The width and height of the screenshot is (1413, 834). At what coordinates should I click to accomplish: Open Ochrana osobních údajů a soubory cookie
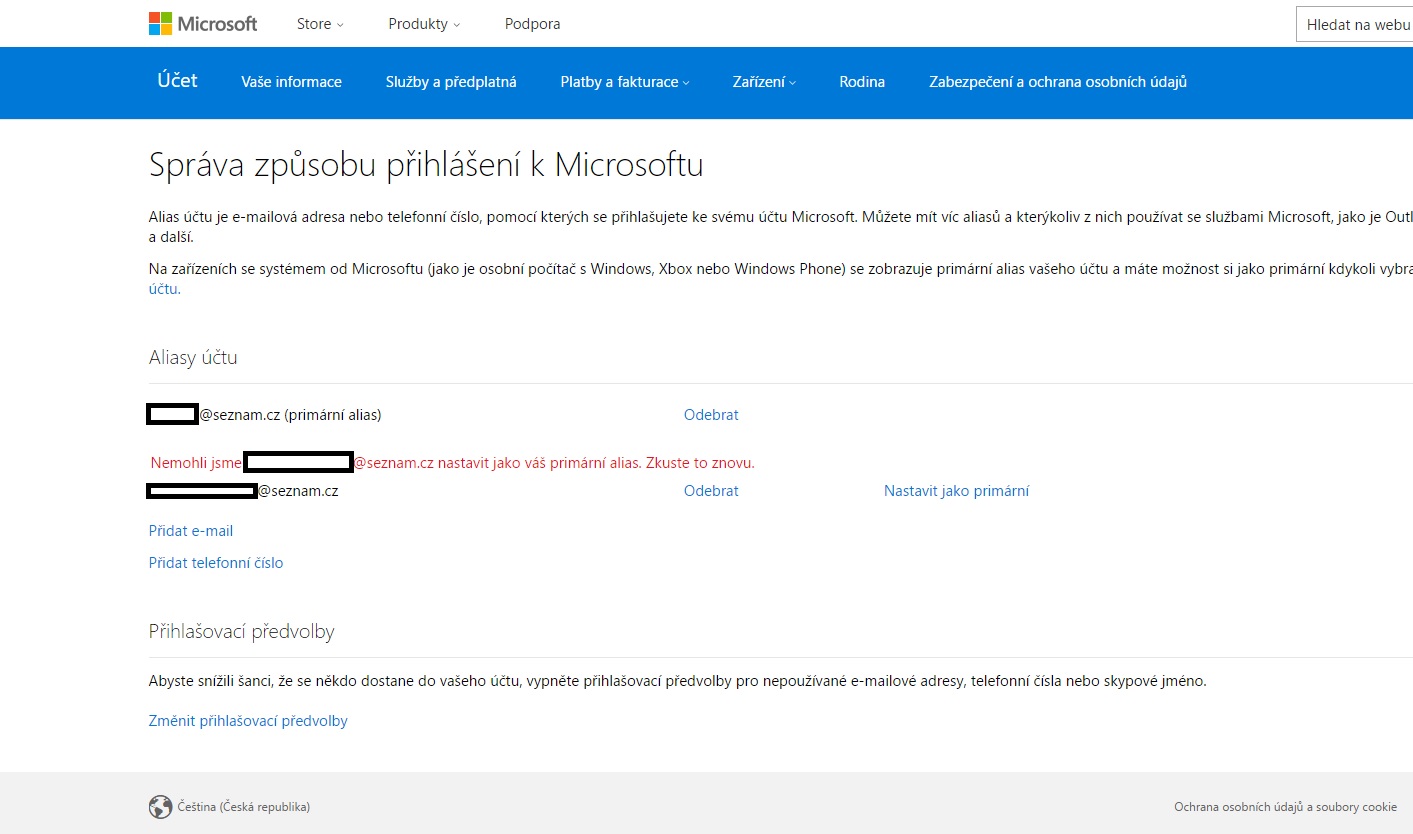click(1285, 807)
